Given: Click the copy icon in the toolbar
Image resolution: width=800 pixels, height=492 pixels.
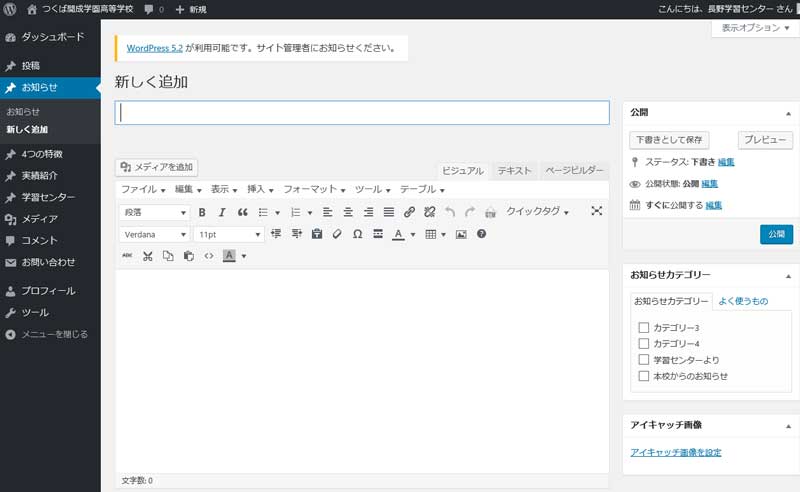Looking at the screenshot, I should click(168, 256).
